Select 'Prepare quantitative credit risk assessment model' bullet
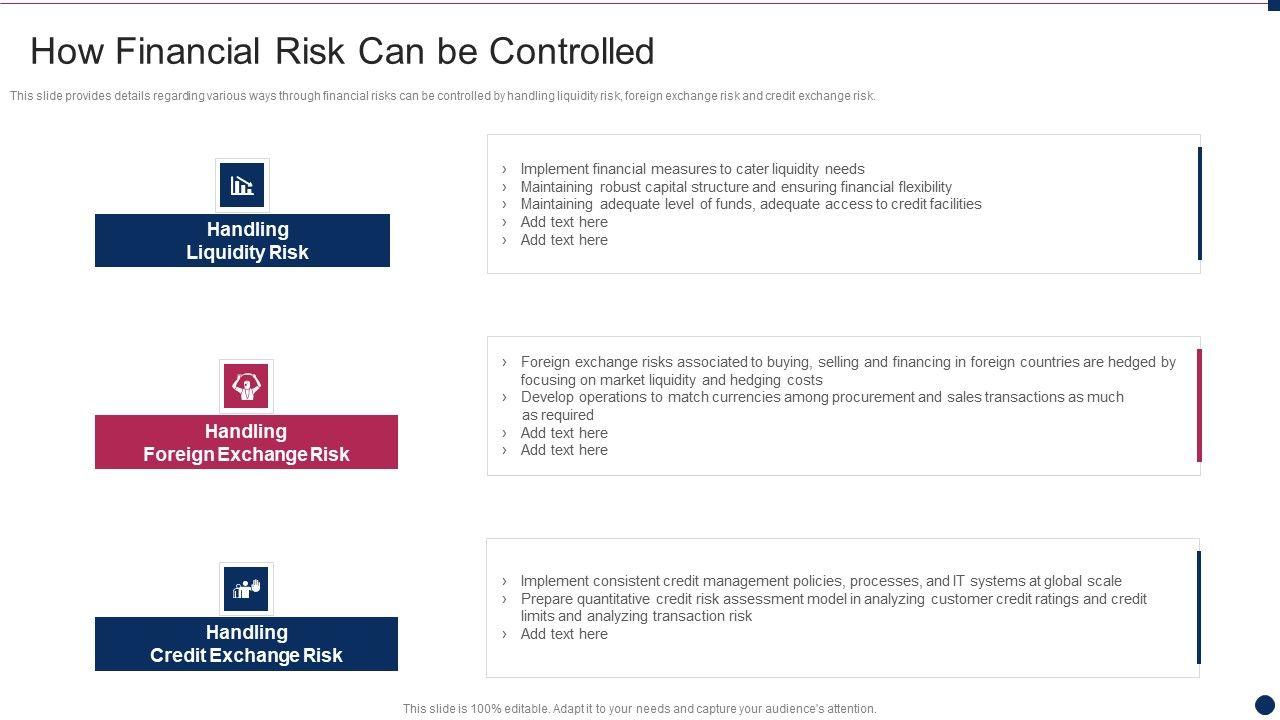This screenshot has height=720, width=1280. click(x=833, y=599)
